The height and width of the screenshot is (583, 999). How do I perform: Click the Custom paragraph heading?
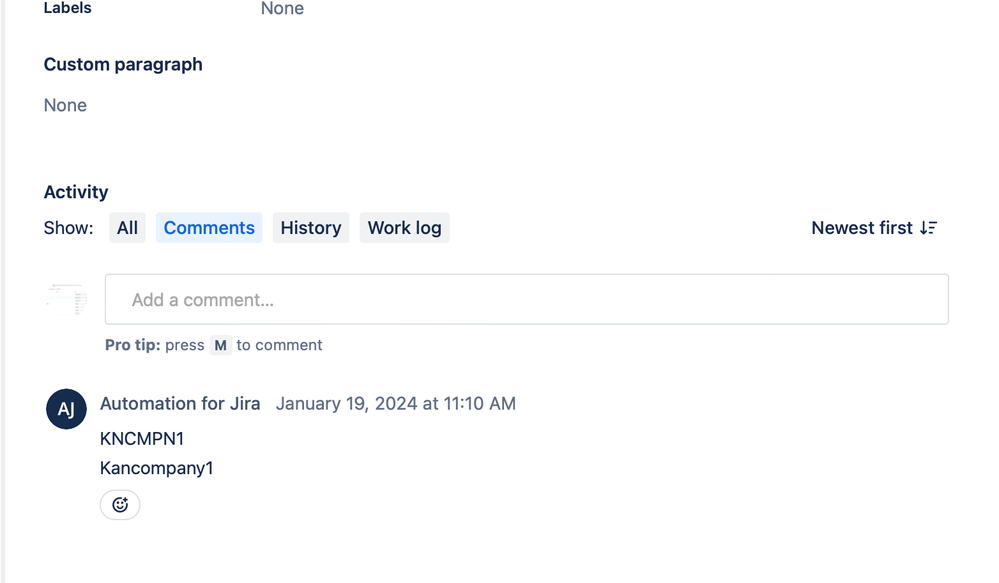pos(123,64)
